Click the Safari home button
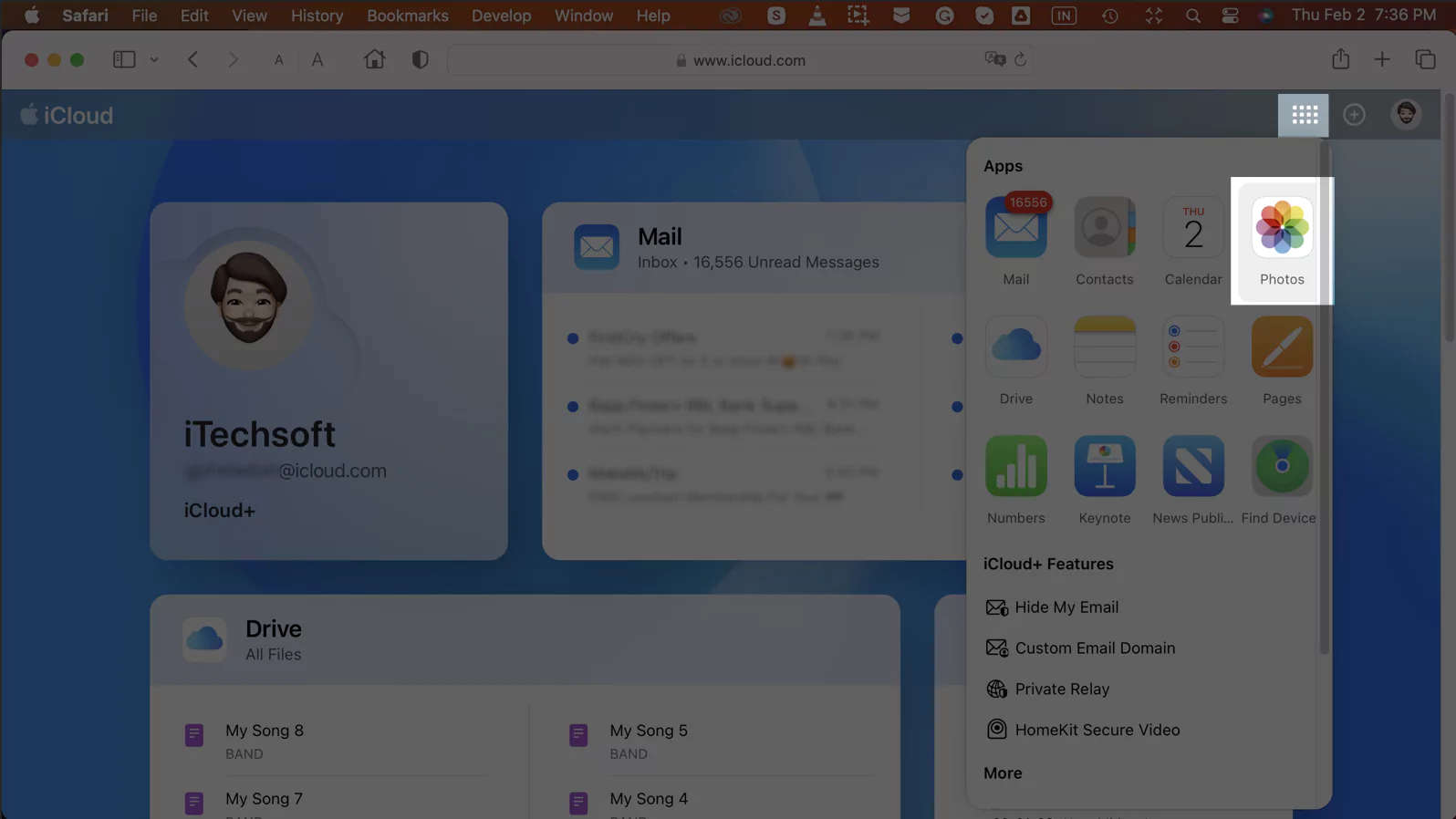 374,59
